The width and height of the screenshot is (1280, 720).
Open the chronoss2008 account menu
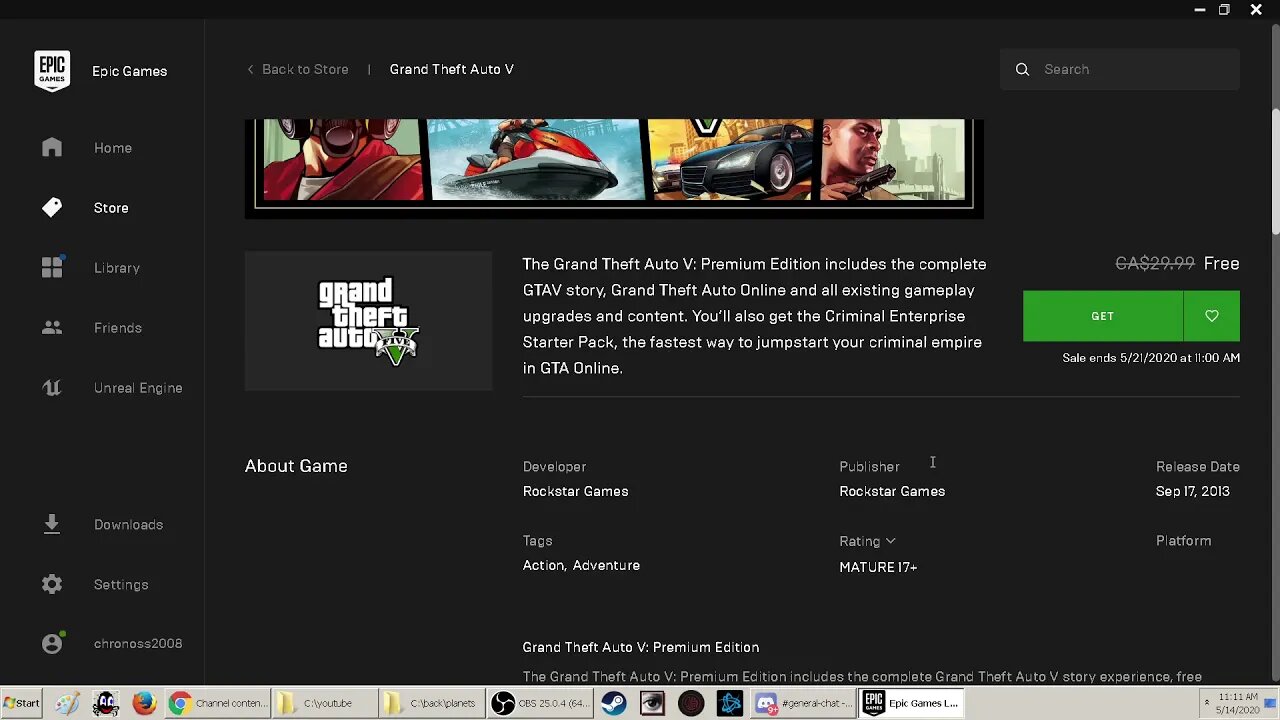coord(138,644)
